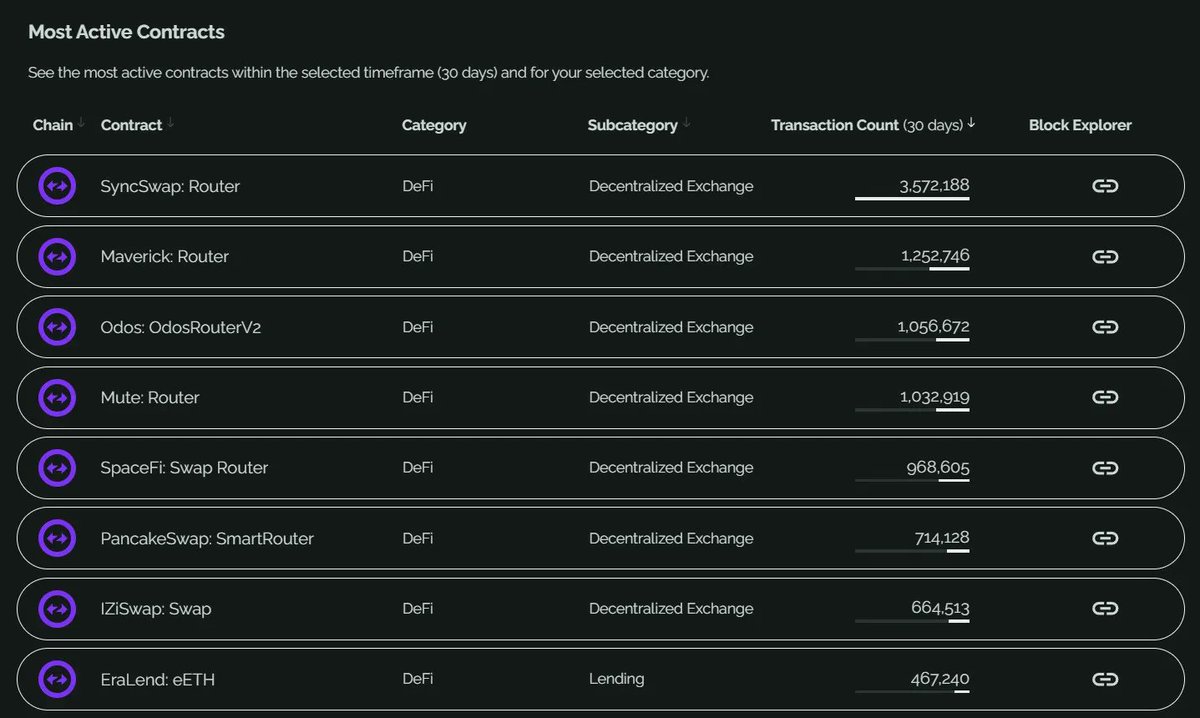Open block explorer link for PancakeSwap: SmartRouter

point(1104,538)
